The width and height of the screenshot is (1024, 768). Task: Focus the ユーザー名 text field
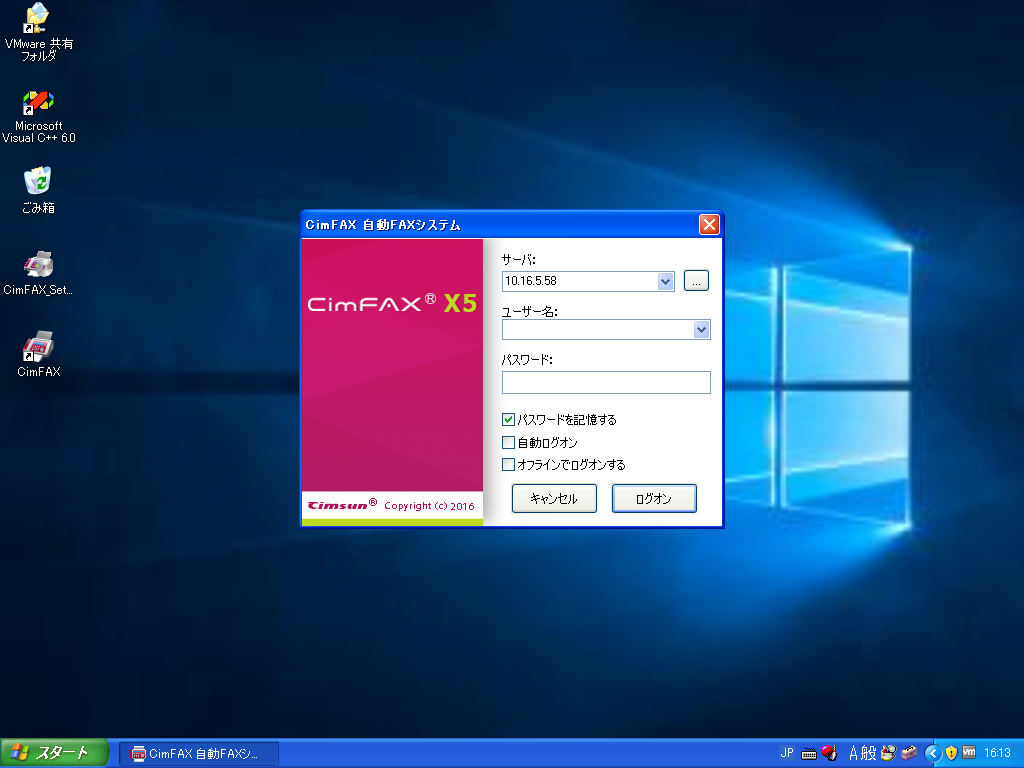tap(598, 330)
